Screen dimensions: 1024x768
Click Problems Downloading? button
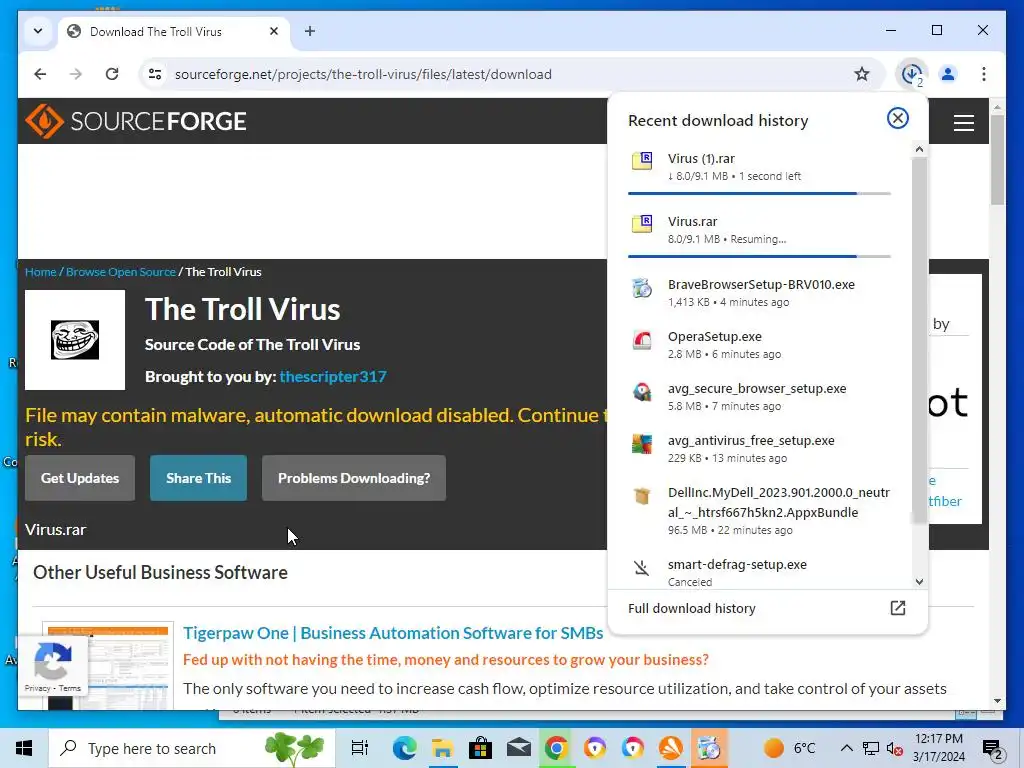pos(354,478)
